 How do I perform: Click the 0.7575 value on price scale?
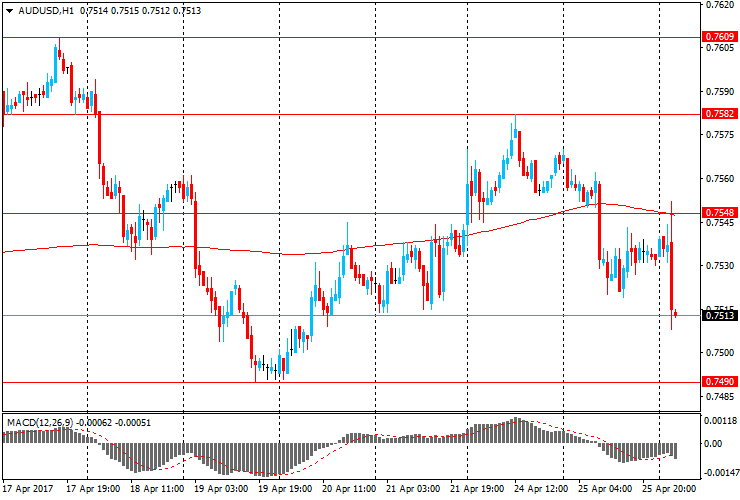[720, 135]
